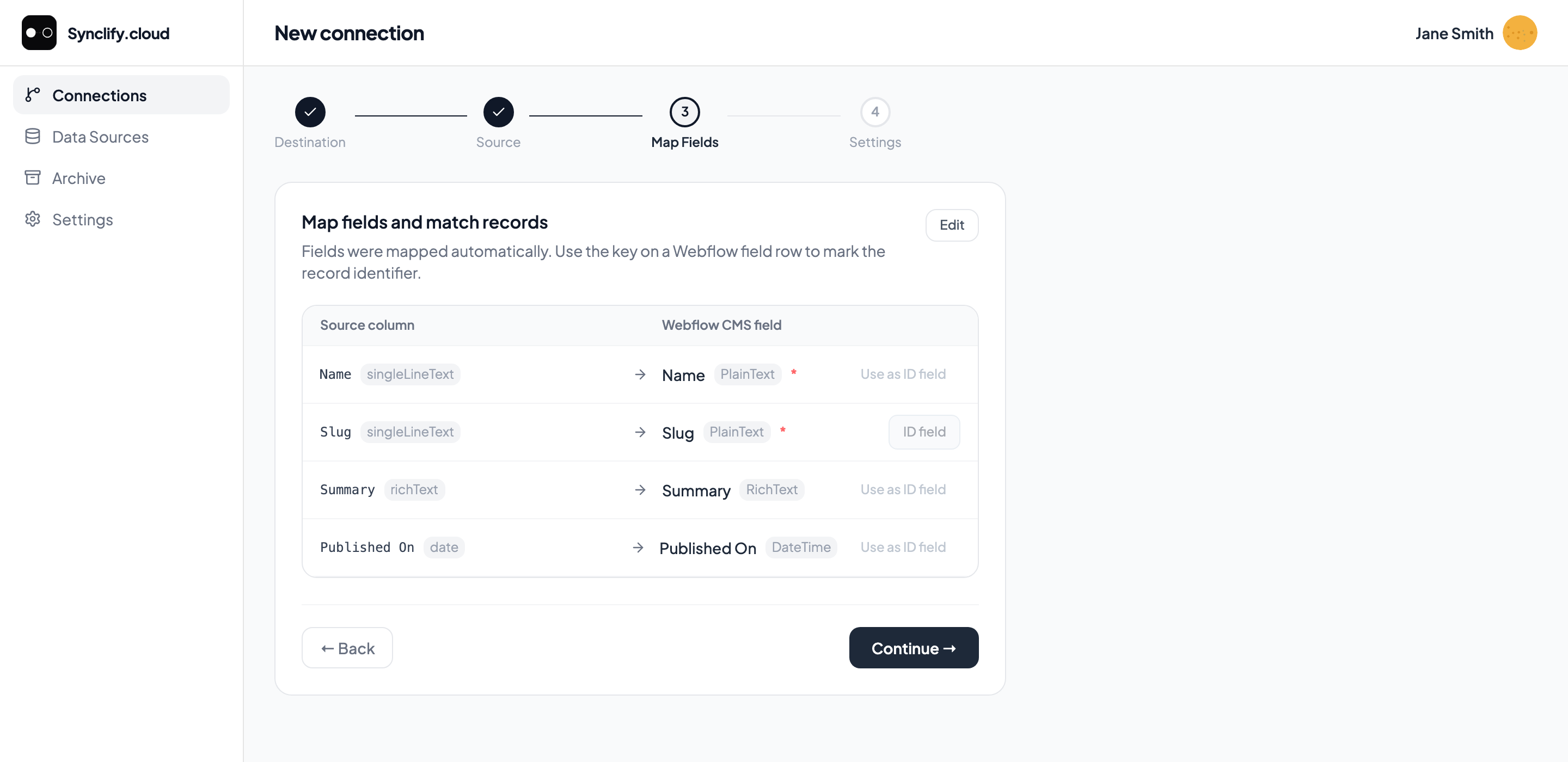Open Archive in the sidebar
Viewport: 1568px width, 762px height.
121,178
